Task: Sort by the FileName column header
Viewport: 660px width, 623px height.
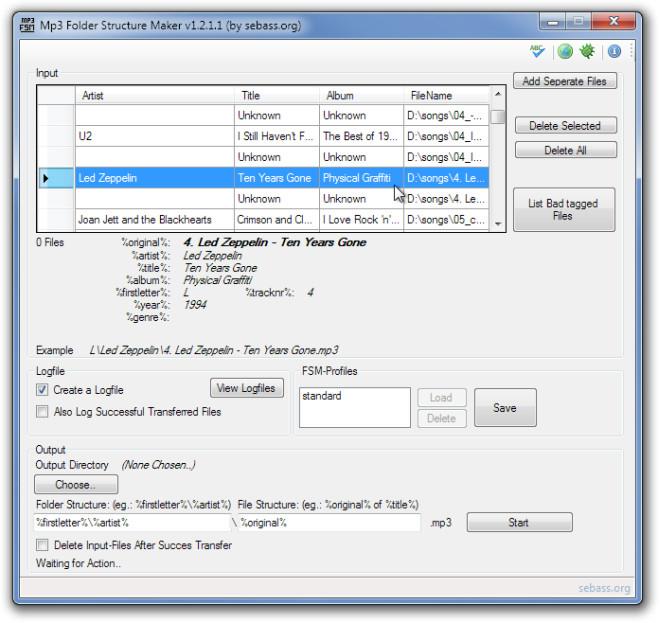Action: (x=445, y=96)
